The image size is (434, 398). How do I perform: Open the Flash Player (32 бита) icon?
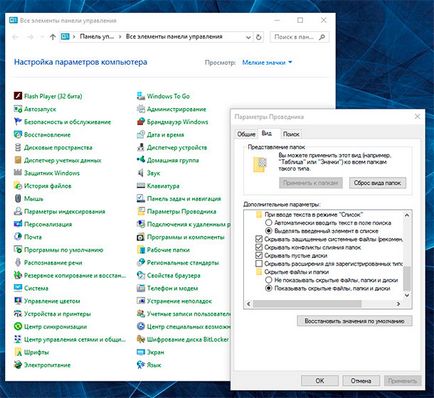point(18,96)
